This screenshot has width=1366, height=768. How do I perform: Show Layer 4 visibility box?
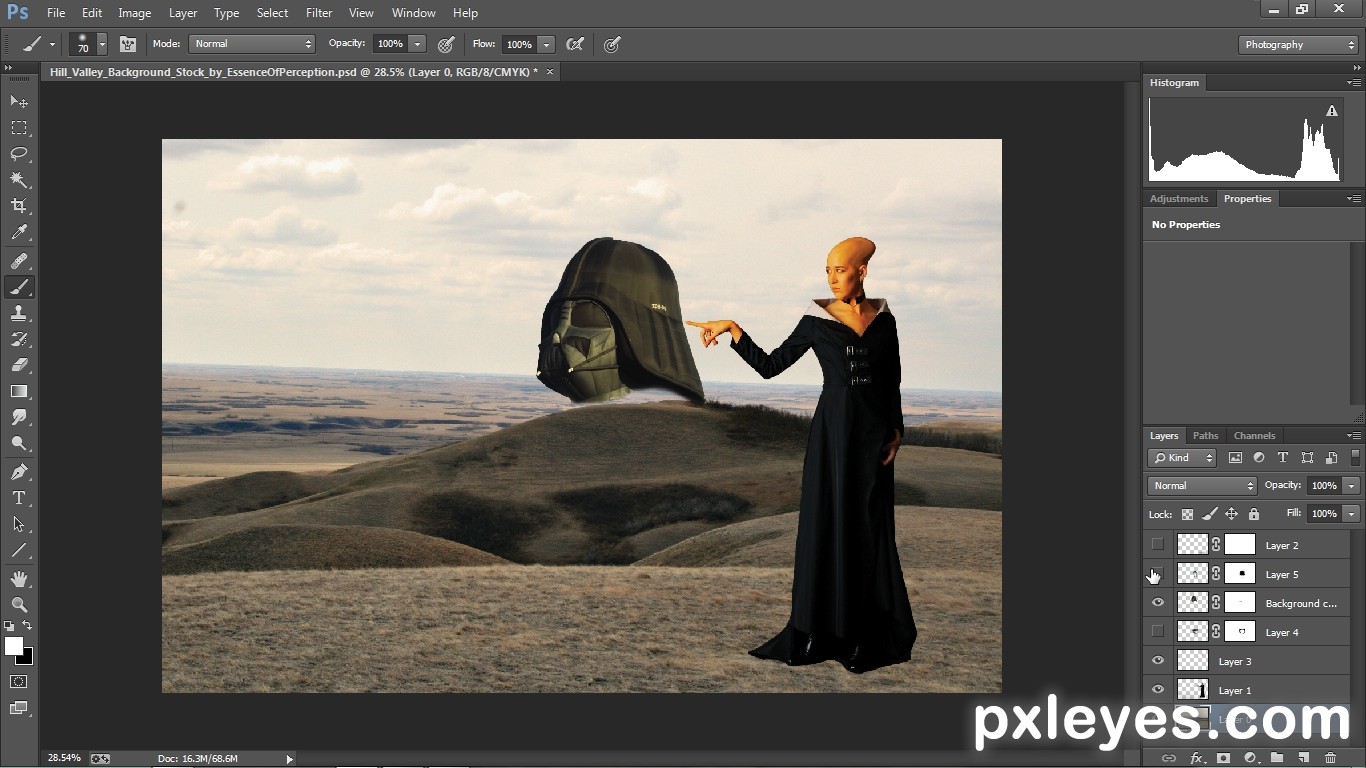point(1158,632)
